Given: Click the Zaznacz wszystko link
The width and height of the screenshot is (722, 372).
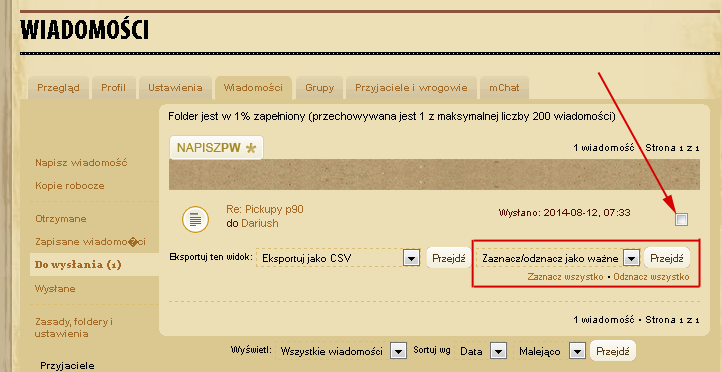Looking at the screenshot, I should pos(565,277).
